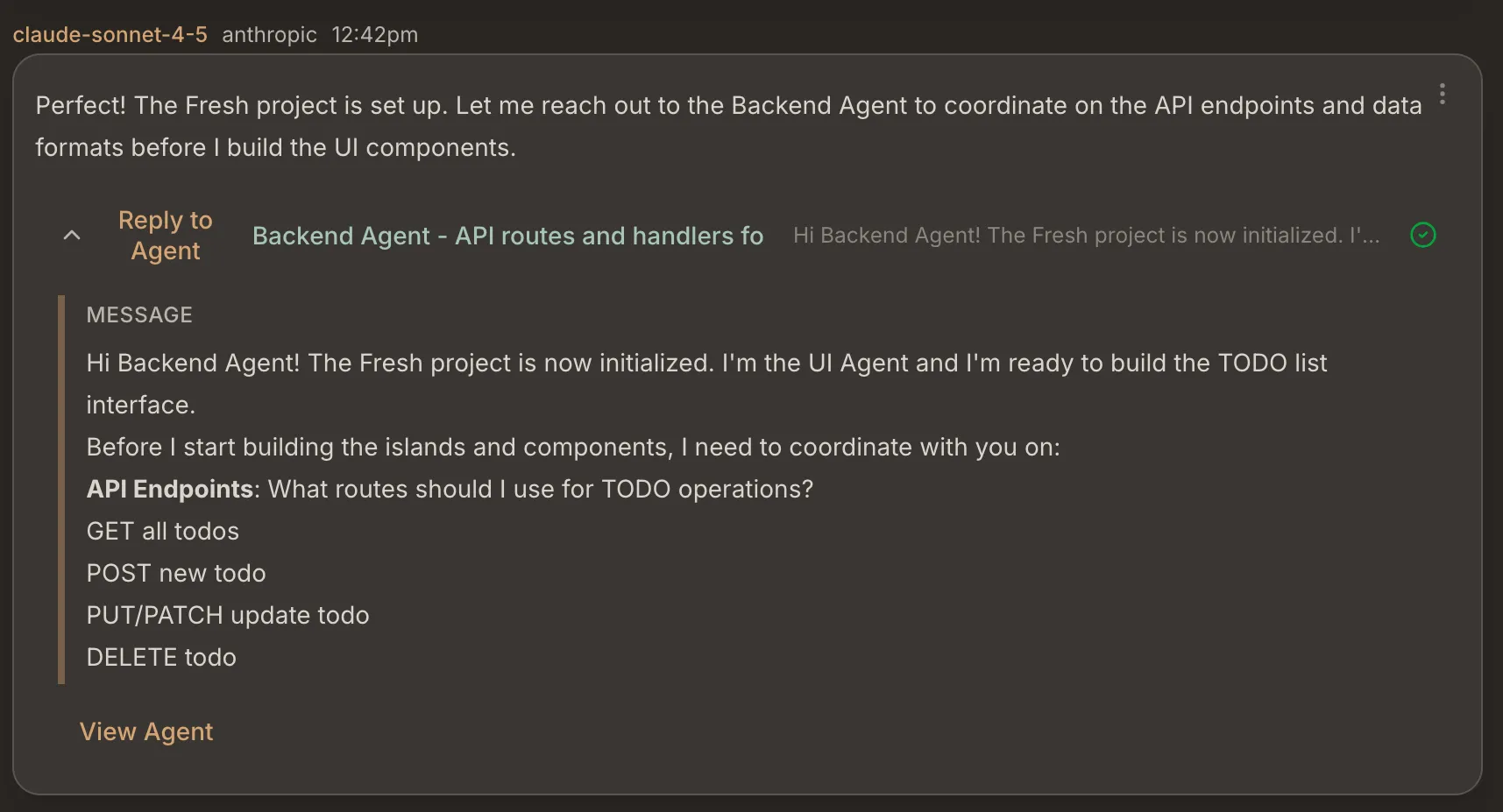Click the kebab menu in the card corner
This screenshot has width=1503, height=812.
point(1443,94)
